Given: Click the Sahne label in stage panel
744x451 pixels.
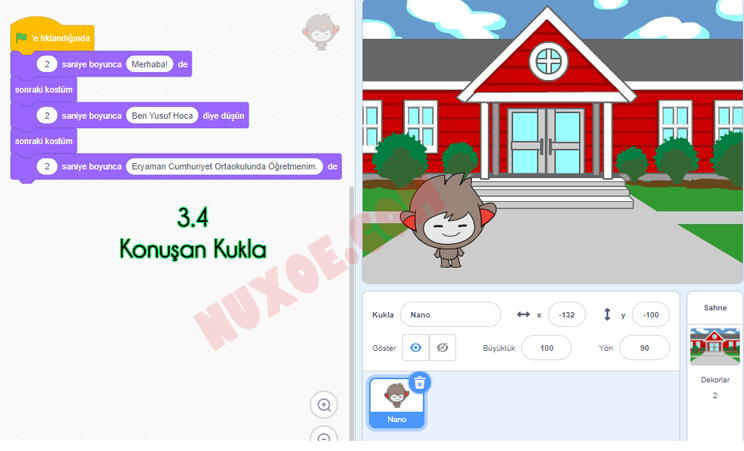Looking at the screenshot, I should click(x=715, y=308).
